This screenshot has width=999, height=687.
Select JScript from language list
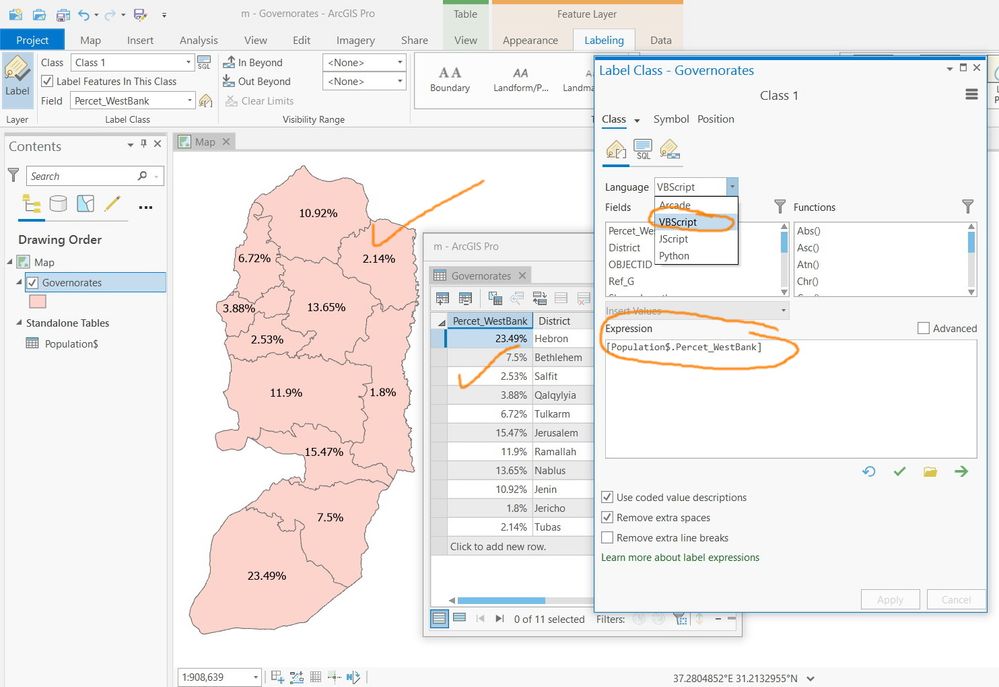(673, 238)
